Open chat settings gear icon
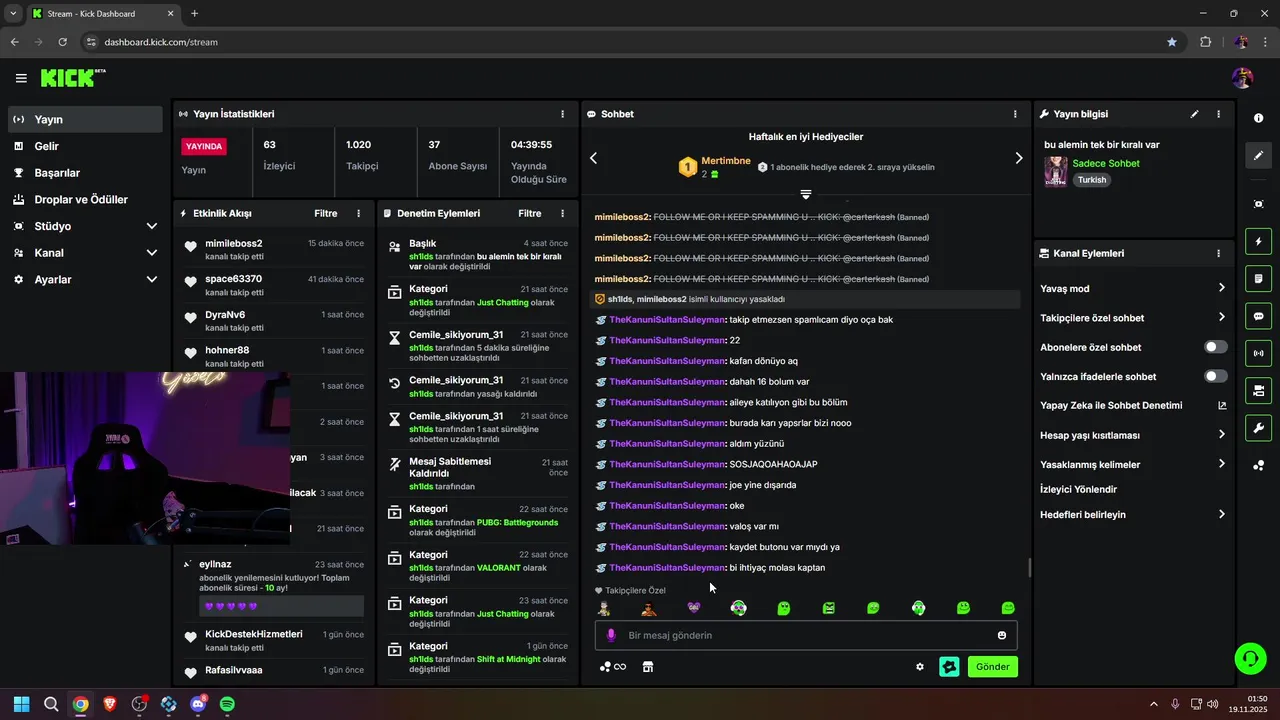The image size is (1280, 720). tap(920, 667)
